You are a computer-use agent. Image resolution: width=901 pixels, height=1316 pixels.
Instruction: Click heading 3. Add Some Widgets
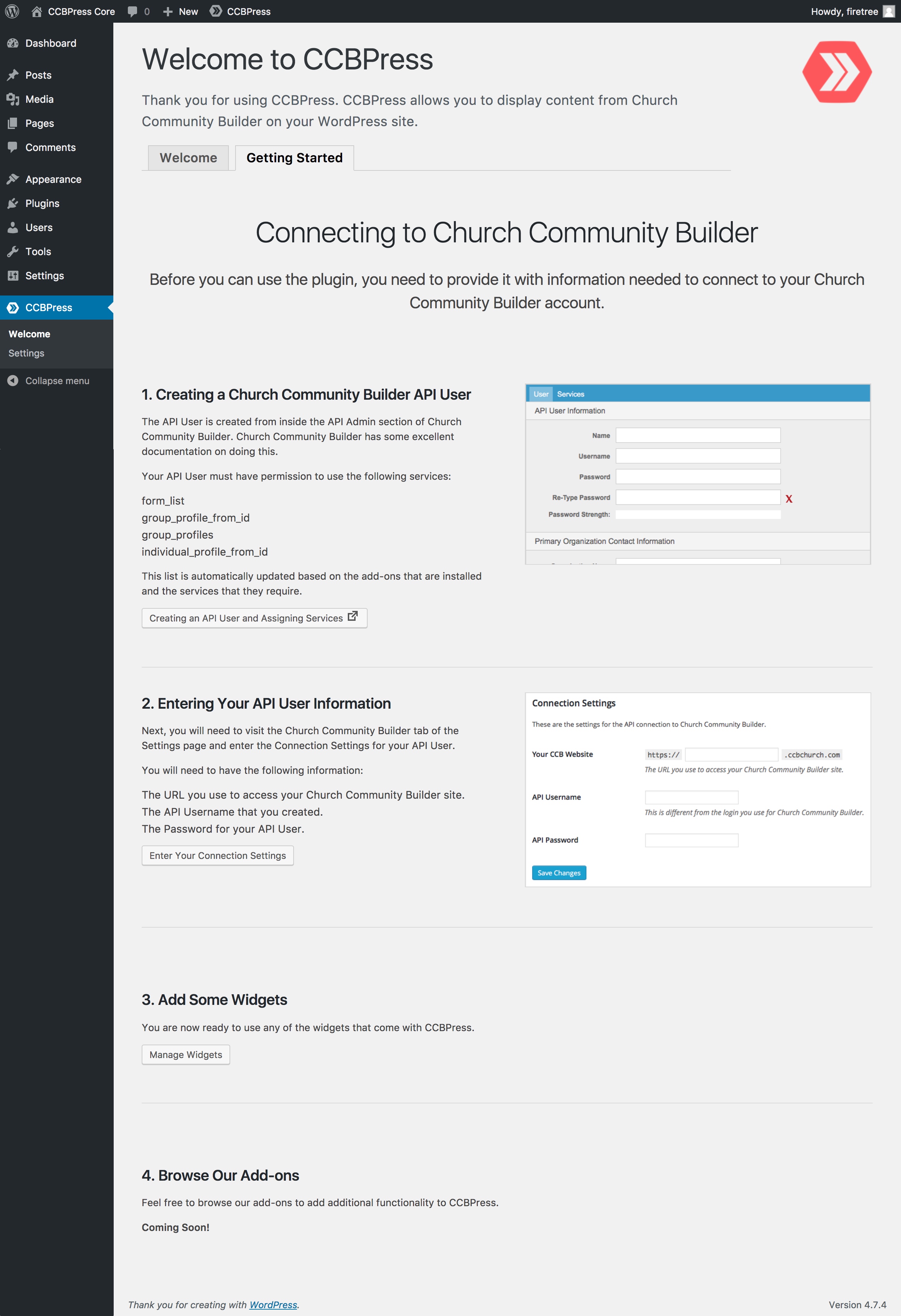coord(215,1000)
